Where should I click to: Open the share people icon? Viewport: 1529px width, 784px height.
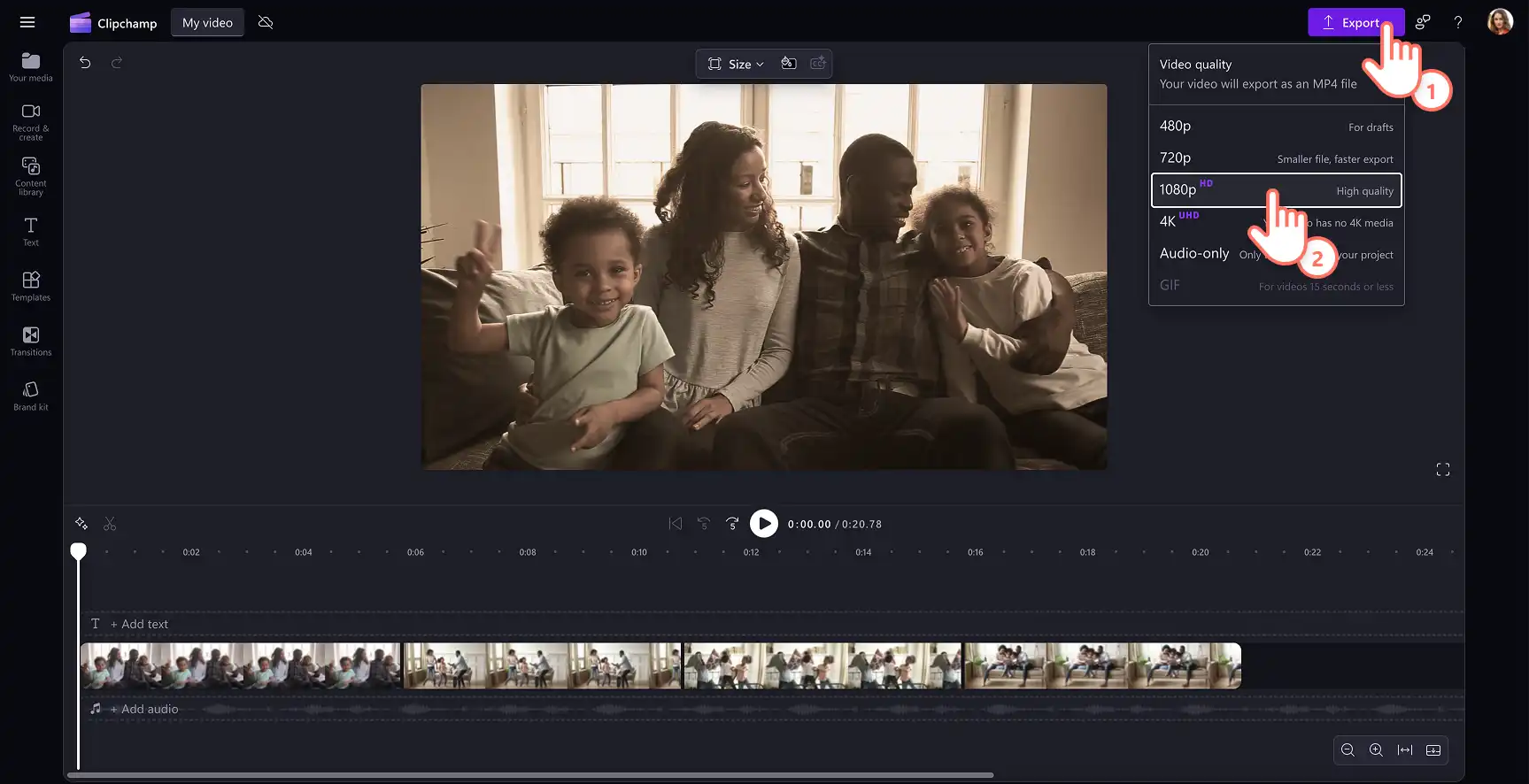click(1423, 23)
